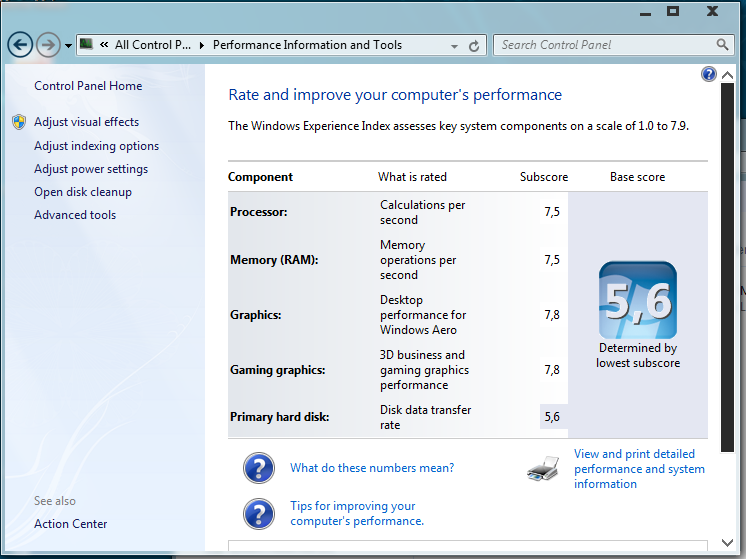Click the 'Base score' column header
Screen dimensions: 746x559
[x=638, y=177]
